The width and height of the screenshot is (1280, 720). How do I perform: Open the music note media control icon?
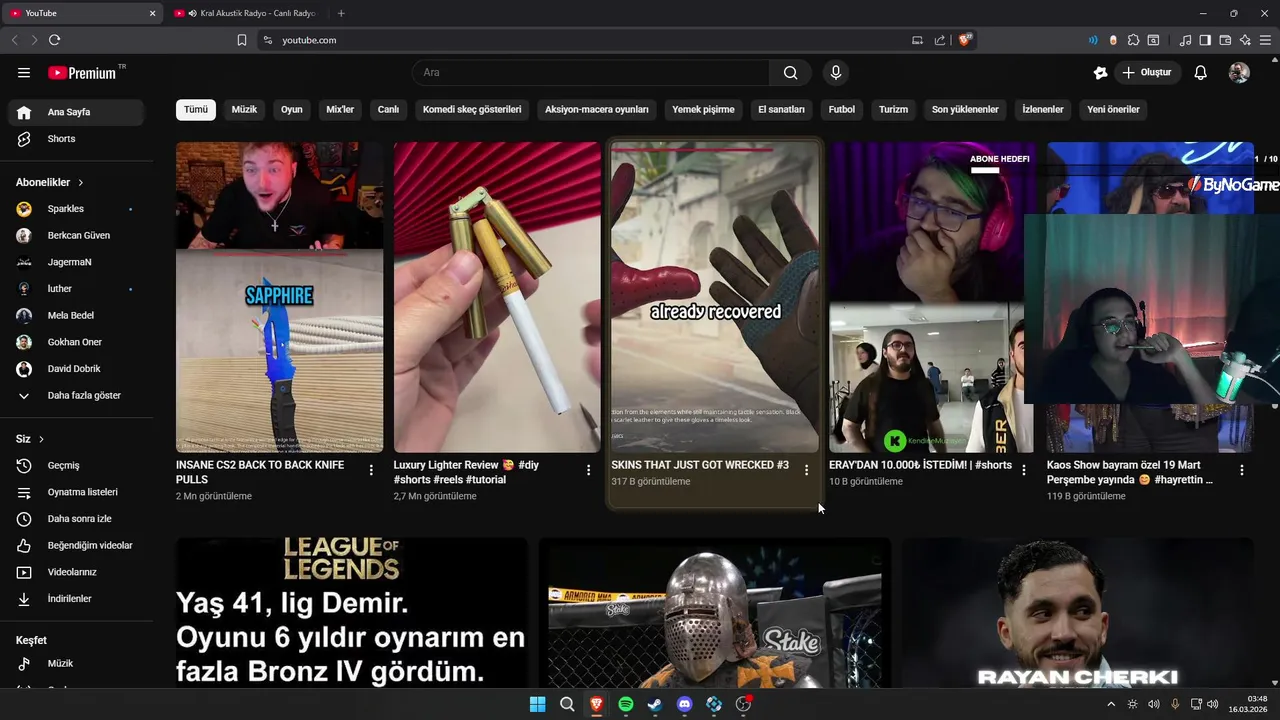click(x=1185, y=40)
